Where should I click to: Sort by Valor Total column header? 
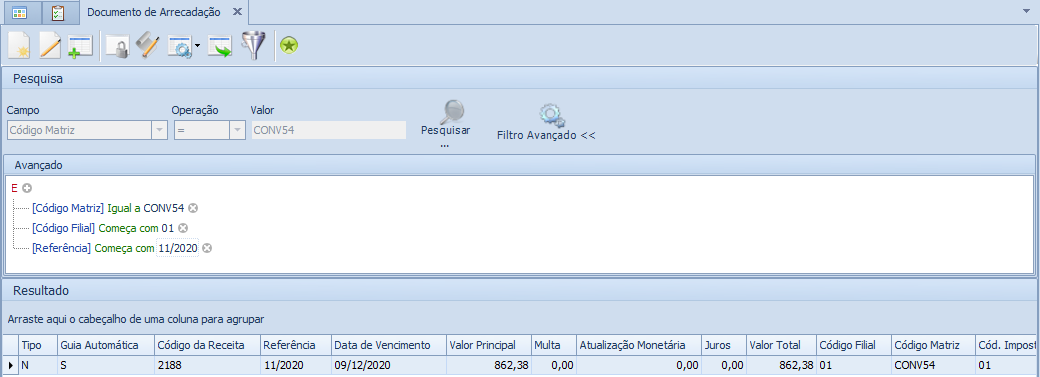[782, 345]
